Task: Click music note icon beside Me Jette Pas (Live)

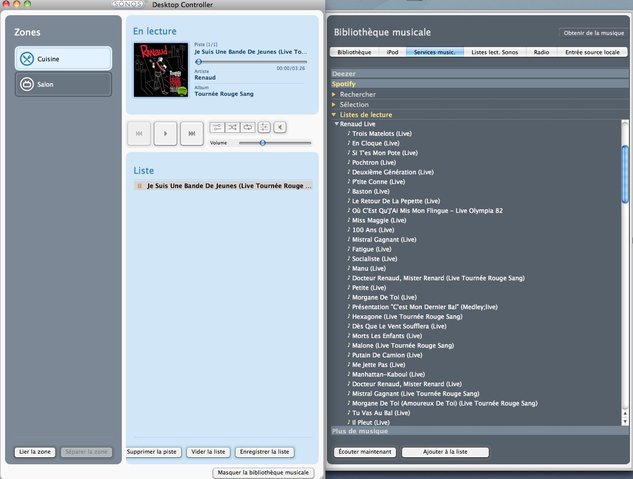Action: point(349,364)
